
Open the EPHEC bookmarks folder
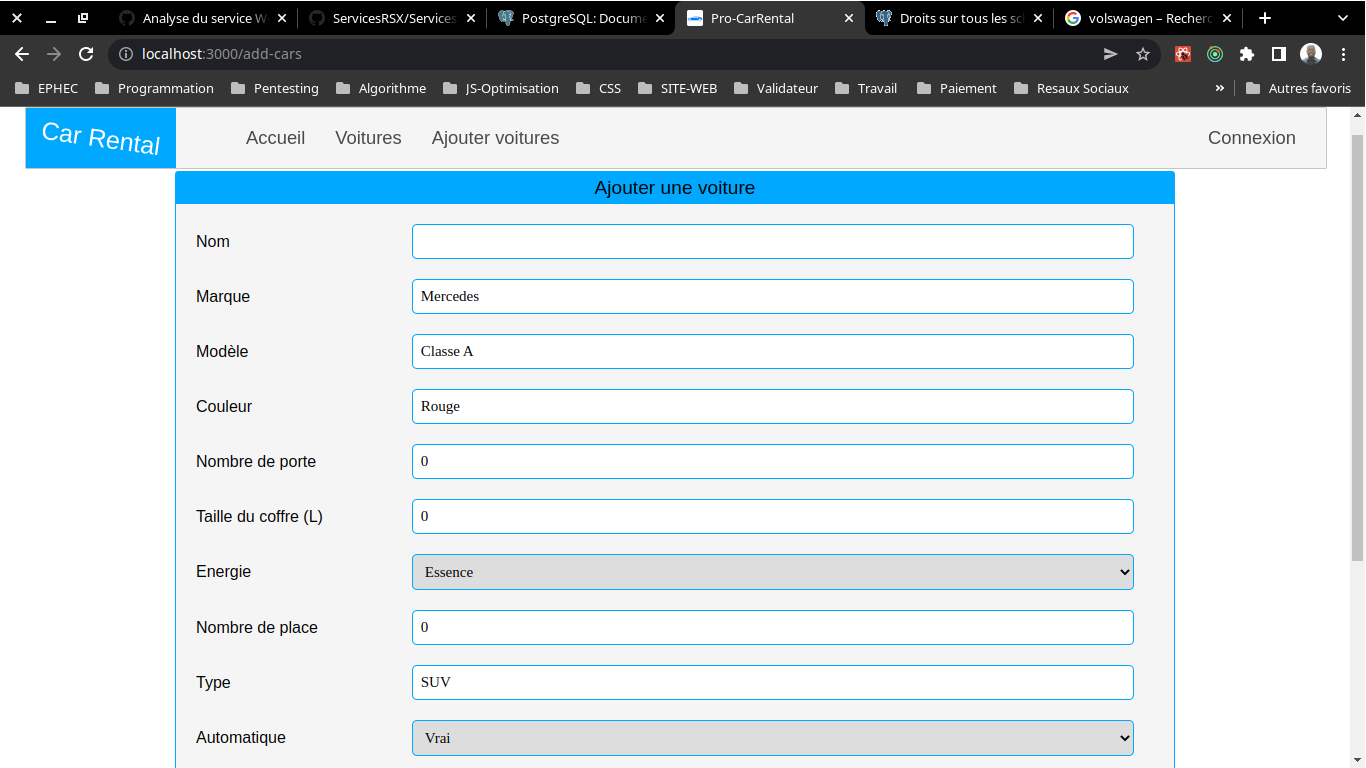[46, 88]
